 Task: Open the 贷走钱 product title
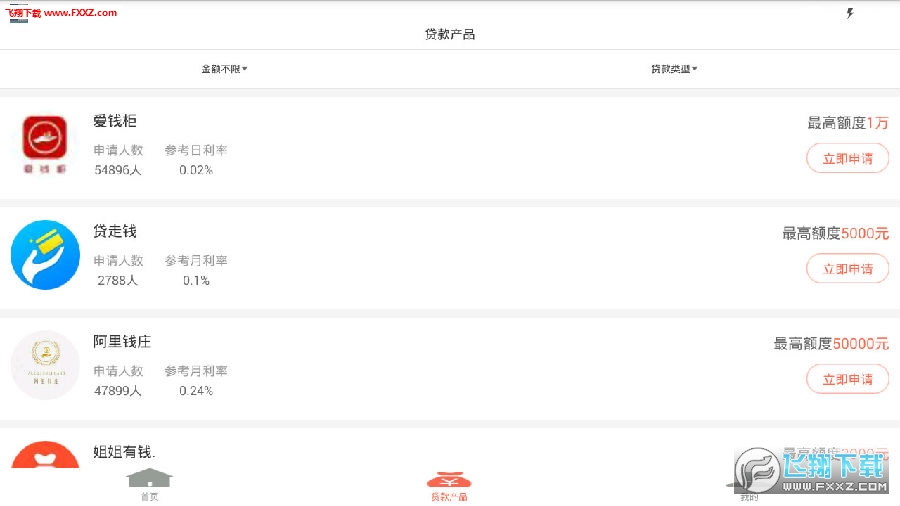coord(115,231)
